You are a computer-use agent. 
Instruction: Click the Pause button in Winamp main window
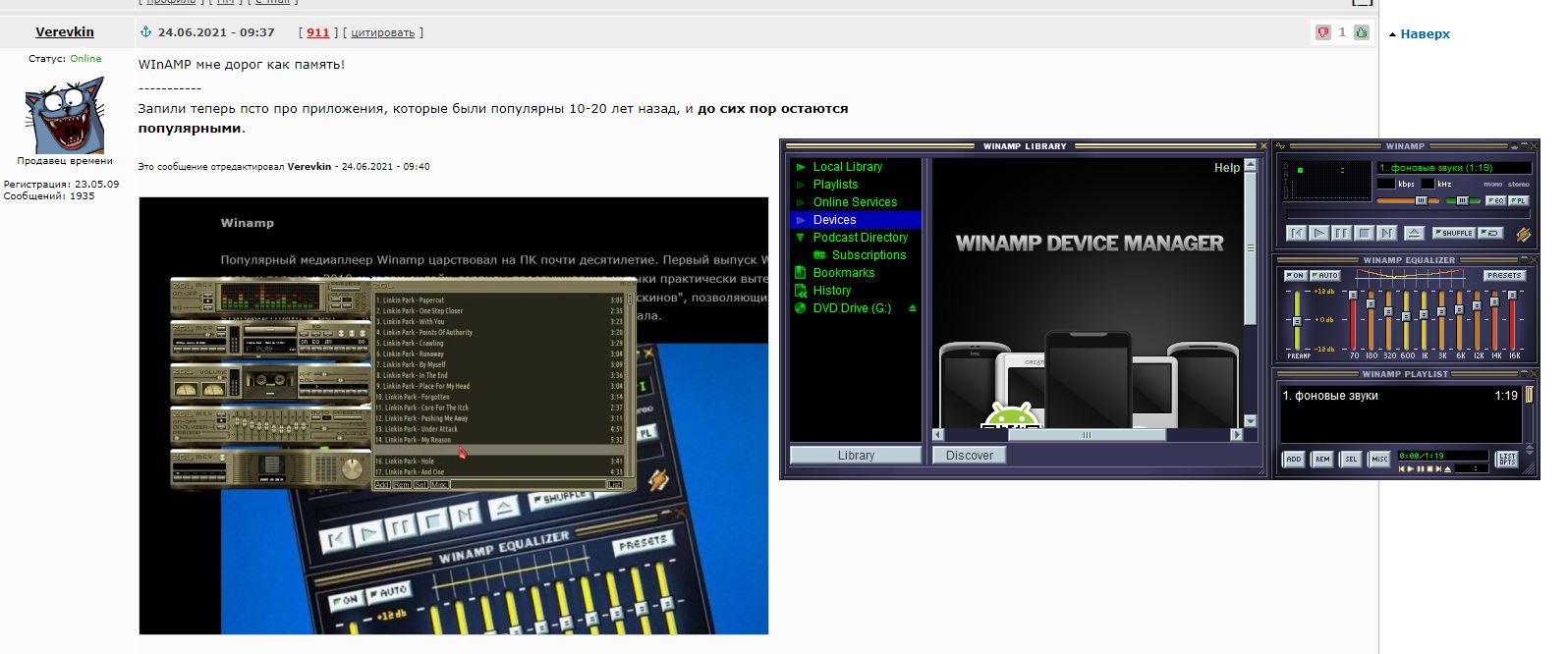click(1341, 233)
